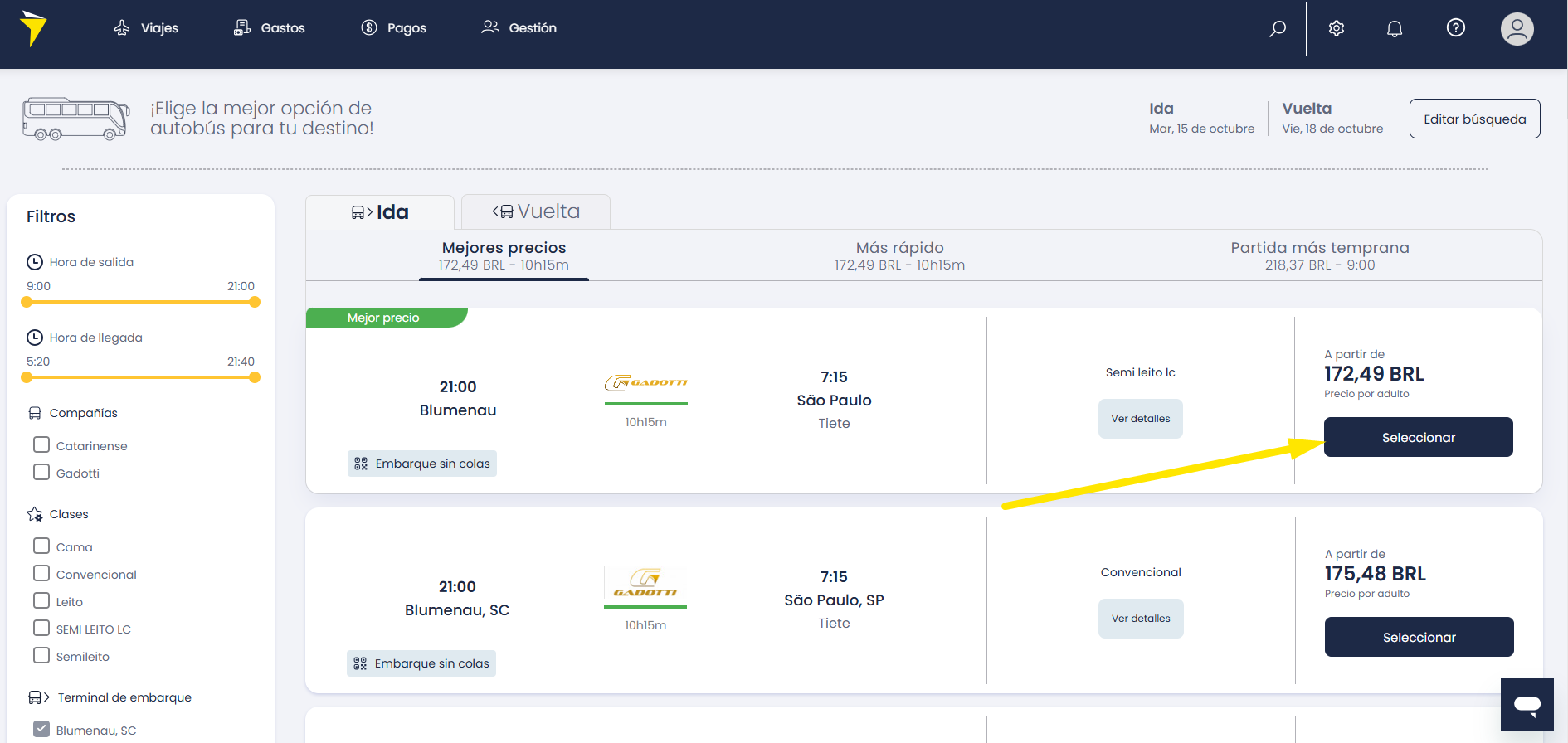Viewport: 1568px width, 743px height.
Task: Click the 175,48 BRL price text
Action: coord(1375,574)
